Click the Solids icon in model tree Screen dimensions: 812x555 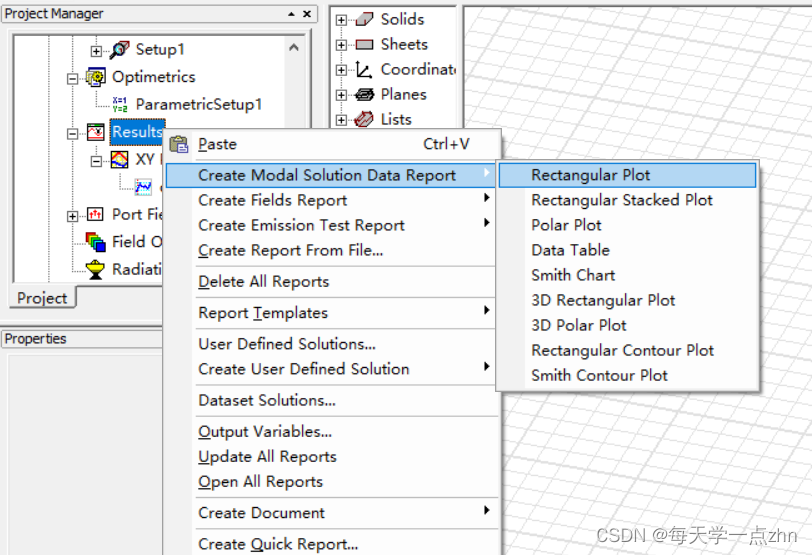[364, 20]
